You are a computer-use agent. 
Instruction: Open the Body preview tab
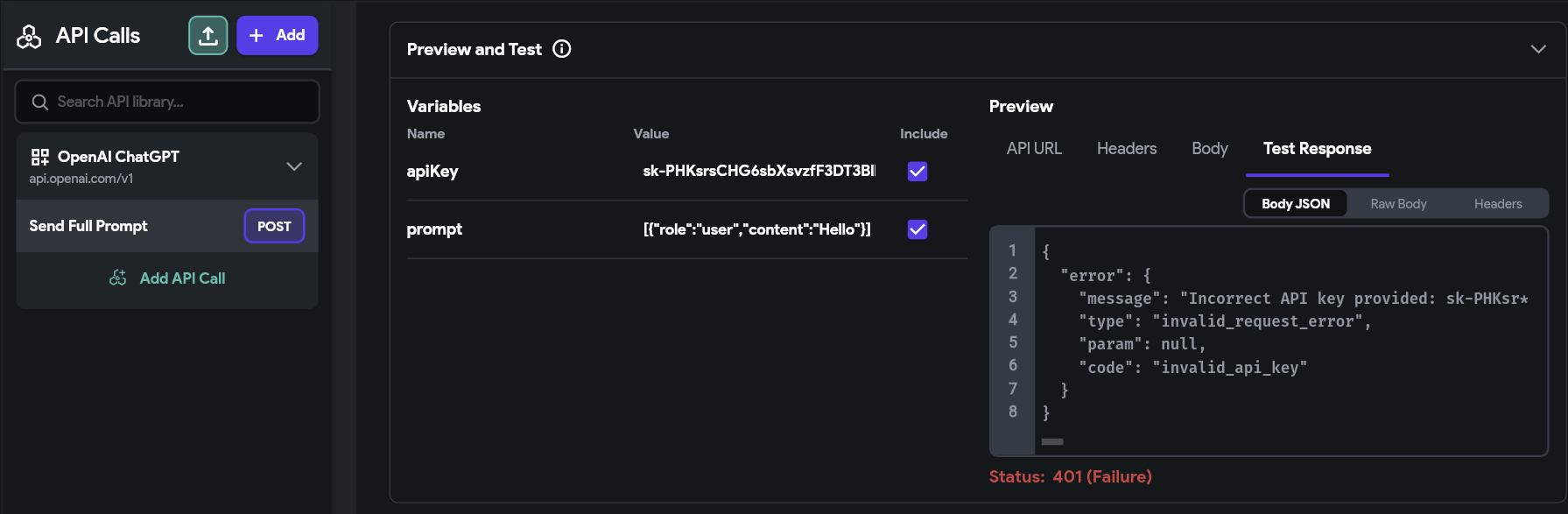coord(1210,149)
